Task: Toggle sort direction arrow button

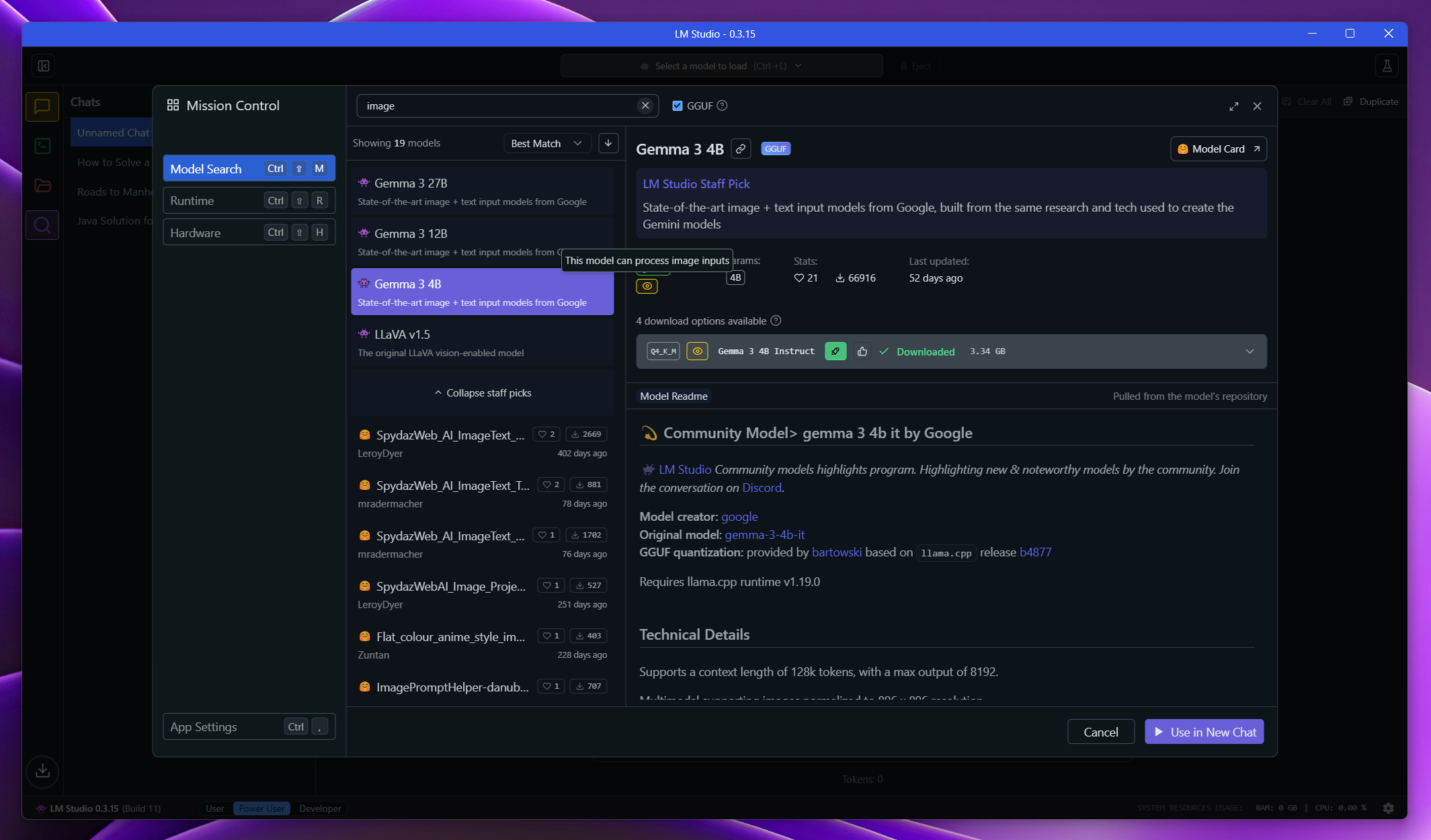Action: click(x=608, y=143)
